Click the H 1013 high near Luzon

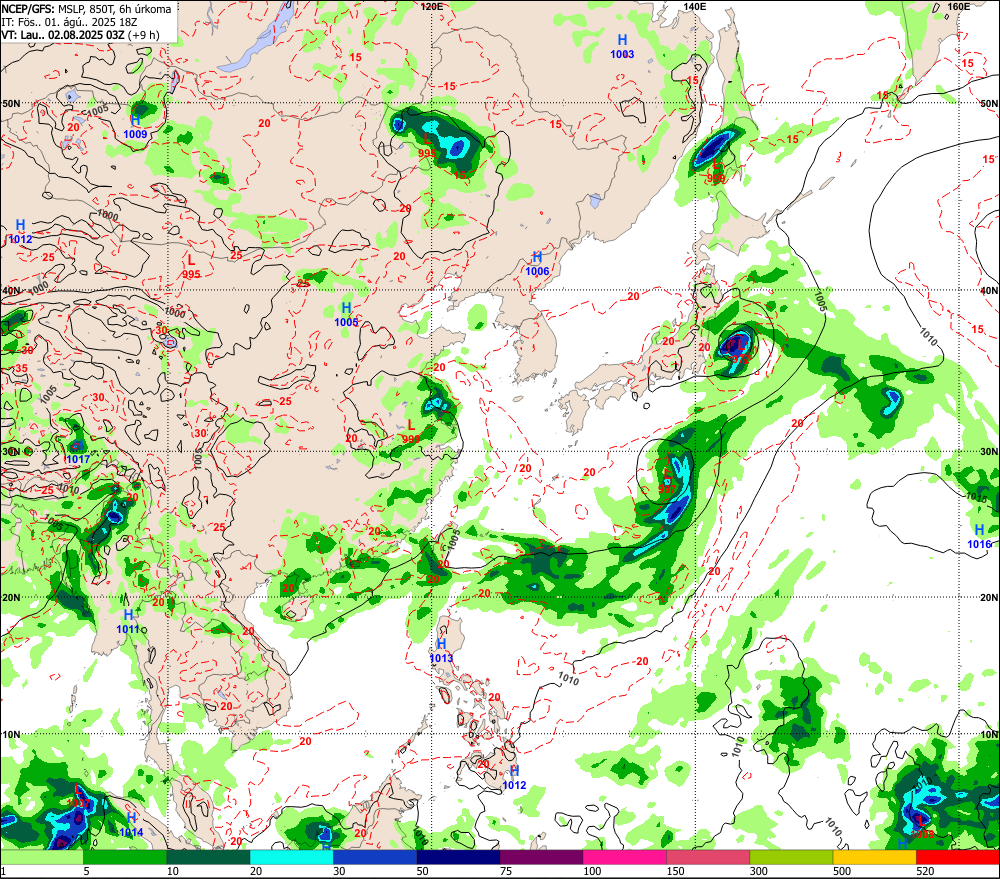(441, 651)
